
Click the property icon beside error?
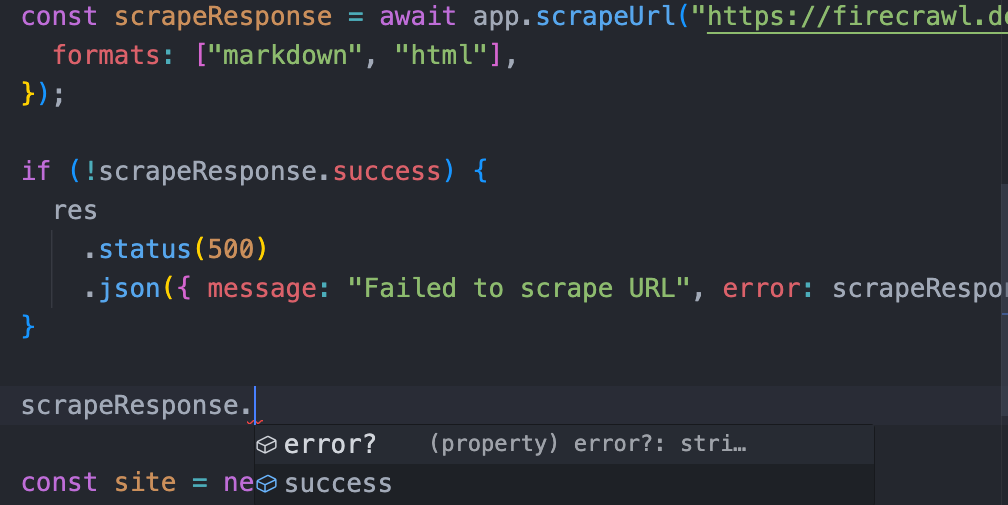[x=267, y=444]
